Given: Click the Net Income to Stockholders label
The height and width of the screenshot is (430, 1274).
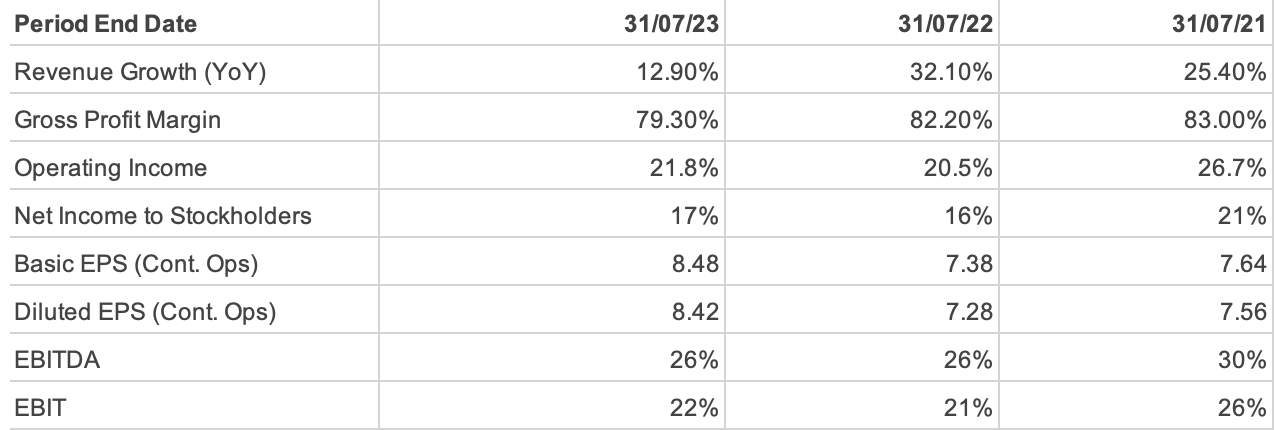Looking at the screenshot, I should 163,216.
